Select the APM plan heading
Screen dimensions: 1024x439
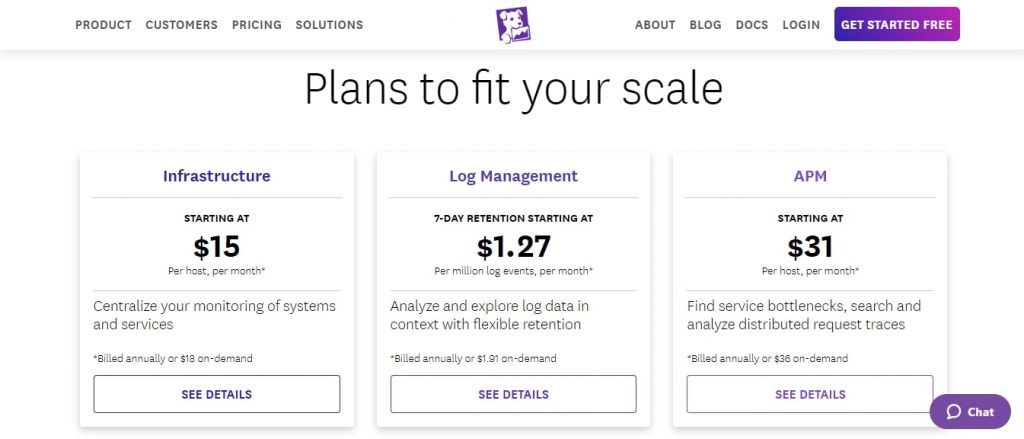coord(810,176)
